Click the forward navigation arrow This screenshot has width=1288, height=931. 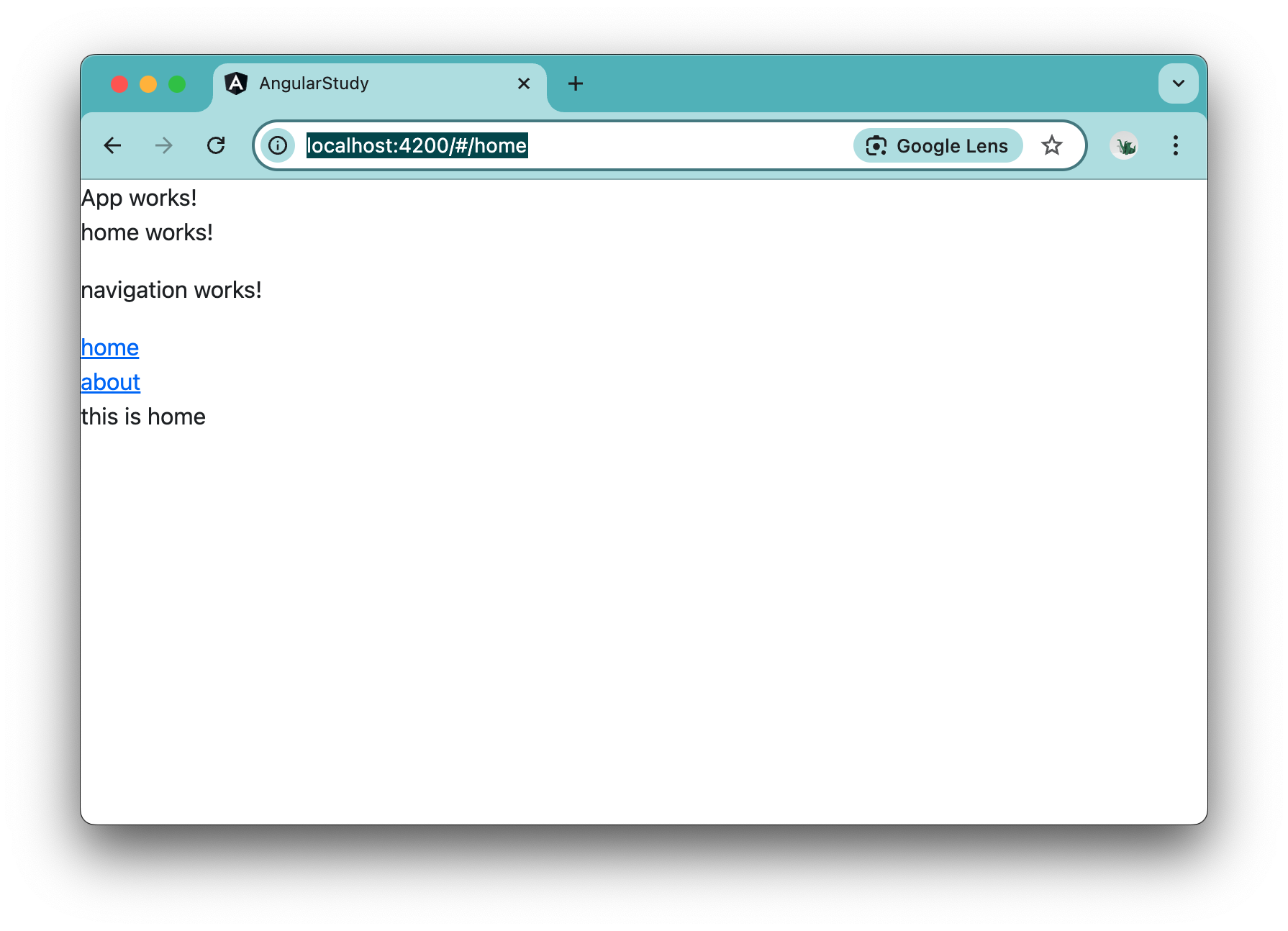[x=164, y=145]
